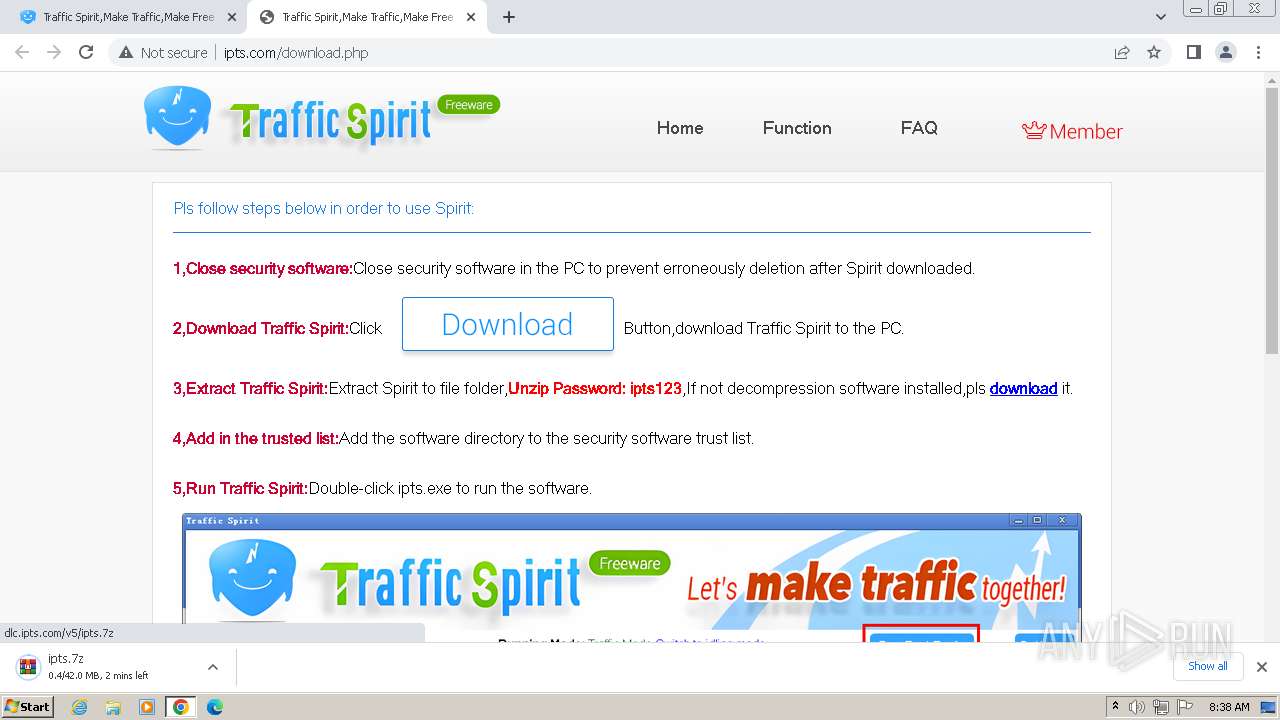1280x720 pixels.
Task: Share this page via the share icon
Action: pos(1122,52)
